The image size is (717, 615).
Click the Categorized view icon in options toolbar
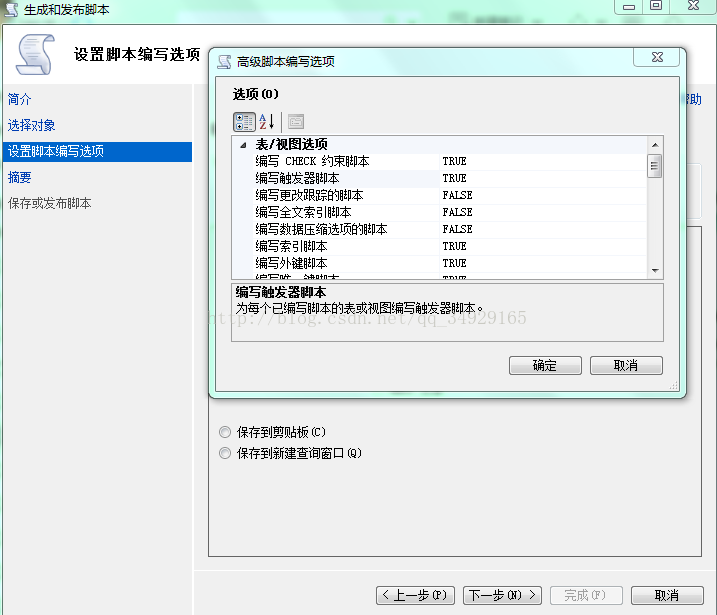point(244,122)
